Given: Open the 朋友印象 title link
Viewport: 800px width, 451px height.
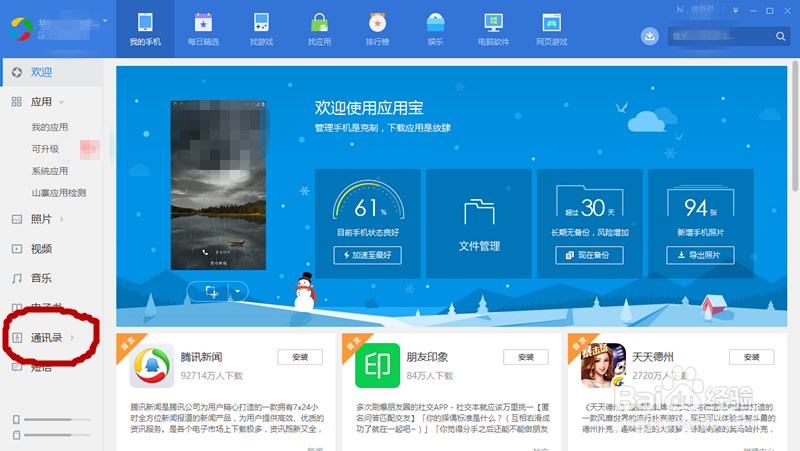Looking at the screenshot, I should tap(427, 357).
